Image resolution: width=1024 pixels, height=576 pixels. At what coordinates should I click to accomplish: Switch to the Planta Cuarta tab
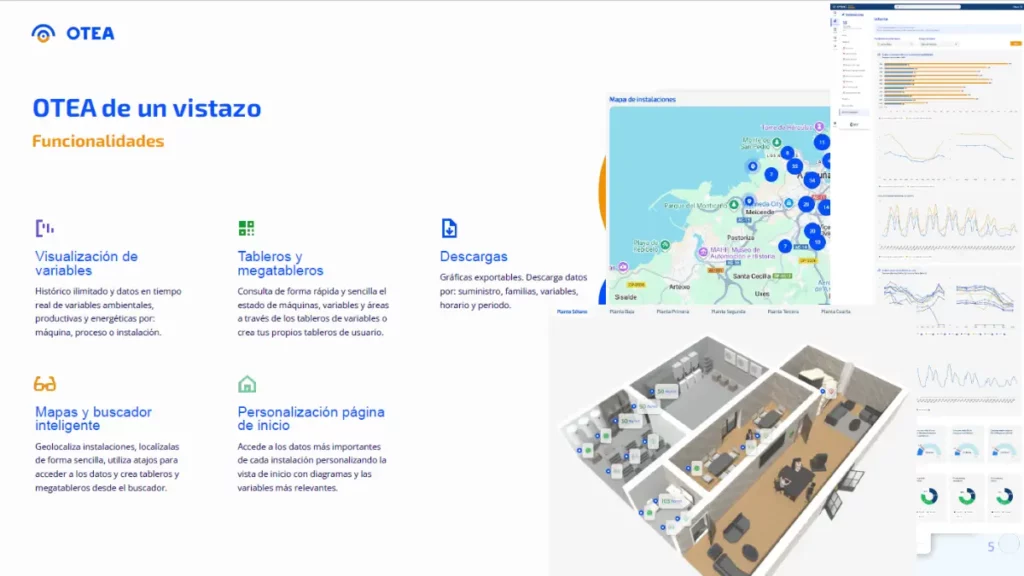click(836, 312)
